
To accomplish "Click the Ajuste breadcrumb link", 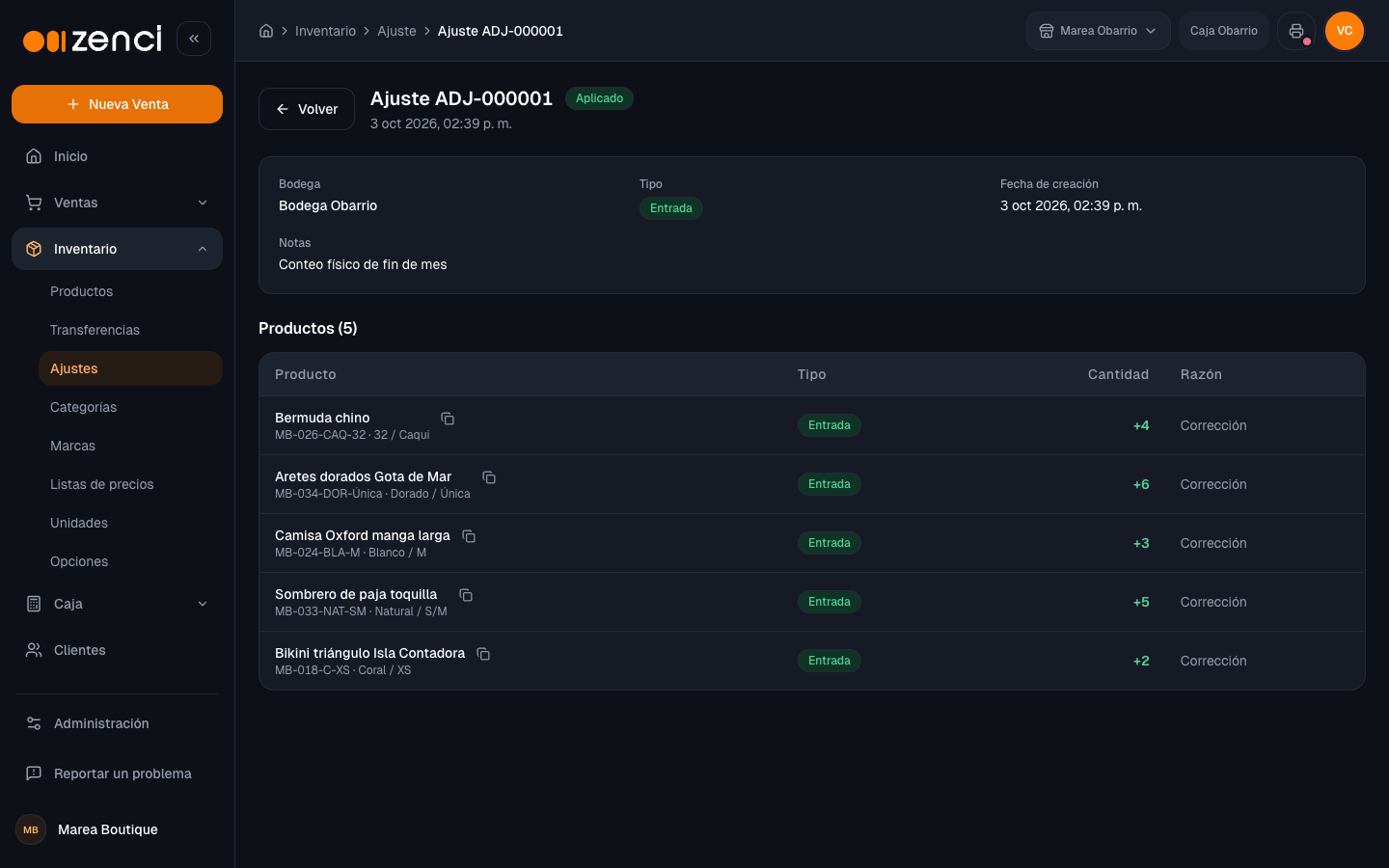I will click(x=396, y=31).
